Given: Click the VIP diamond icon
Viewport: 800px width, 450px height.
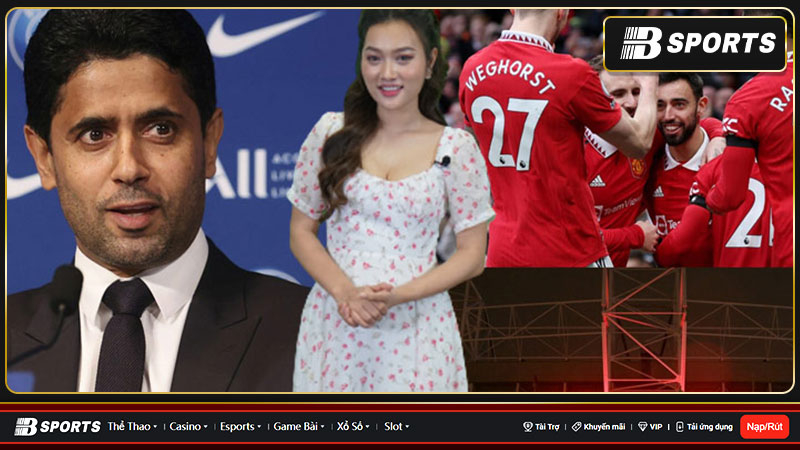Looking at the screenshot, I should point(642,427).
